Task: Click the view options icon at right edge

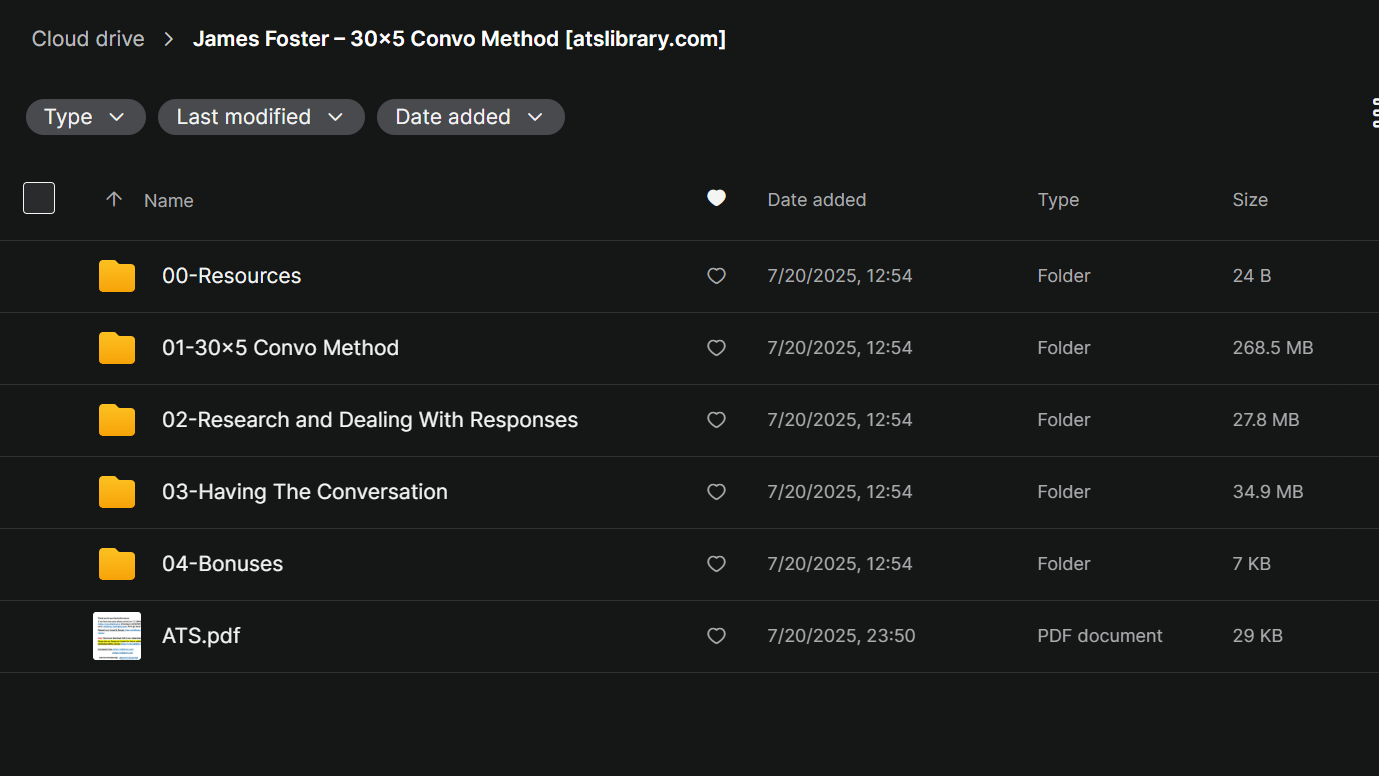Action: (x=1374, y=115)
